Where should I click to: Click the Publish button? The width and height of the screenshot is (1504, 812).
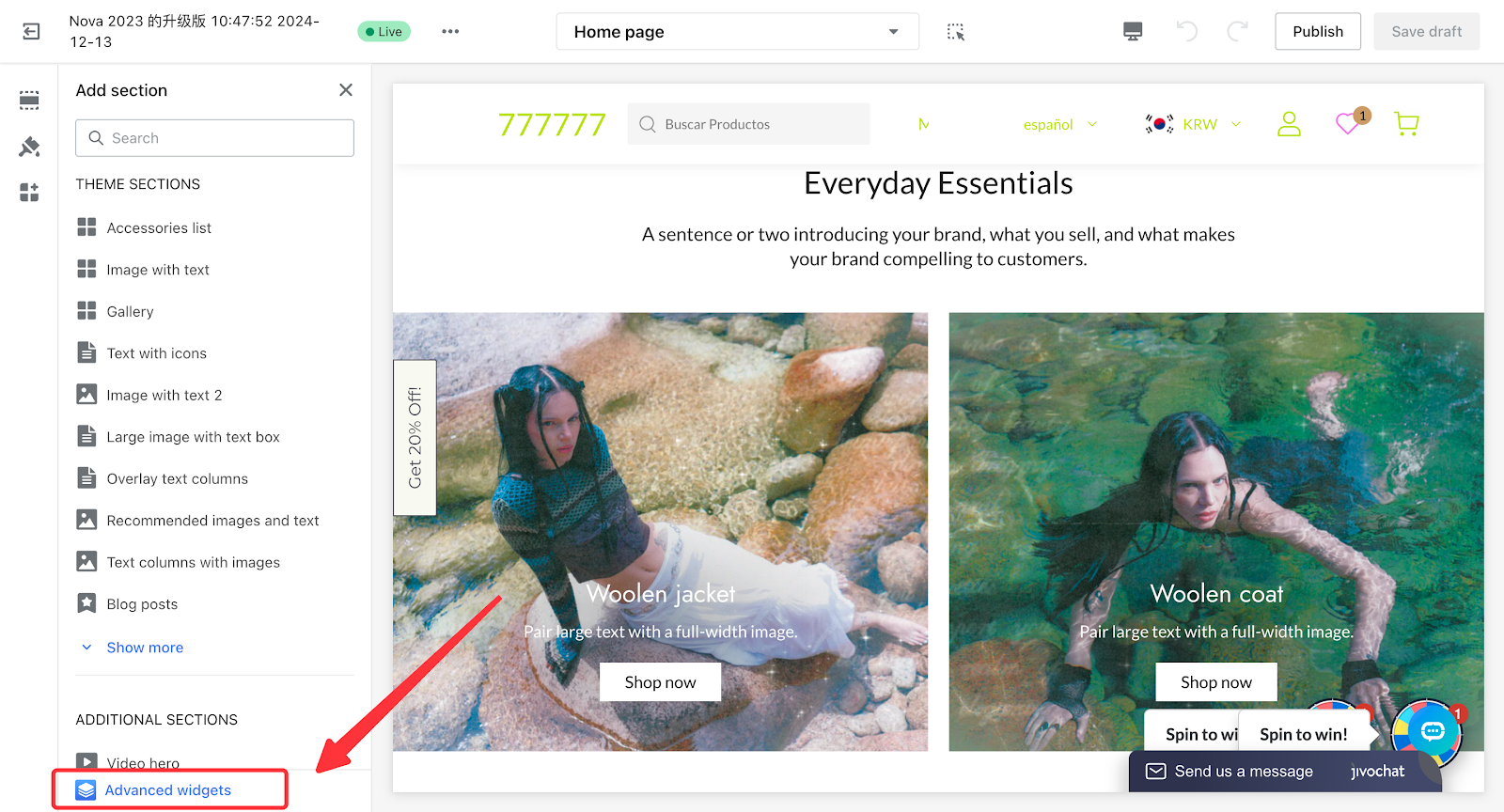click(x=1317, y=32)
